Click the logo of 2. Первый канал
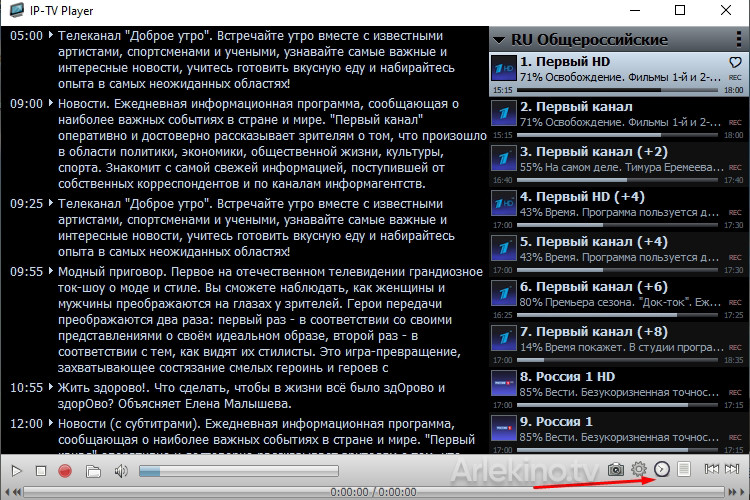The height and width of the screenshot is (500, 750). (504, 114)
